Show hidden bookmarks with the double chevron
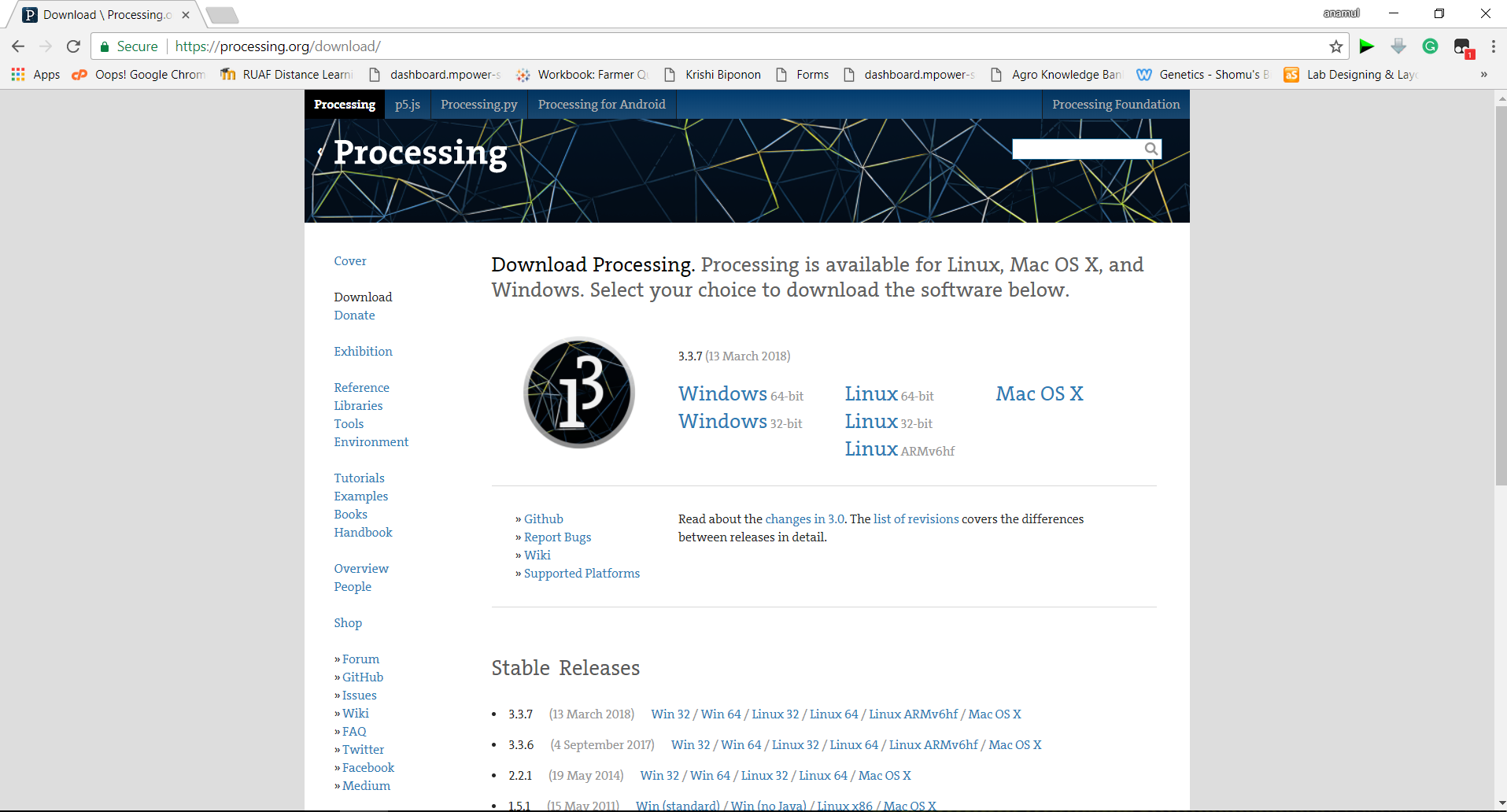 click(x=1483, y=75)
